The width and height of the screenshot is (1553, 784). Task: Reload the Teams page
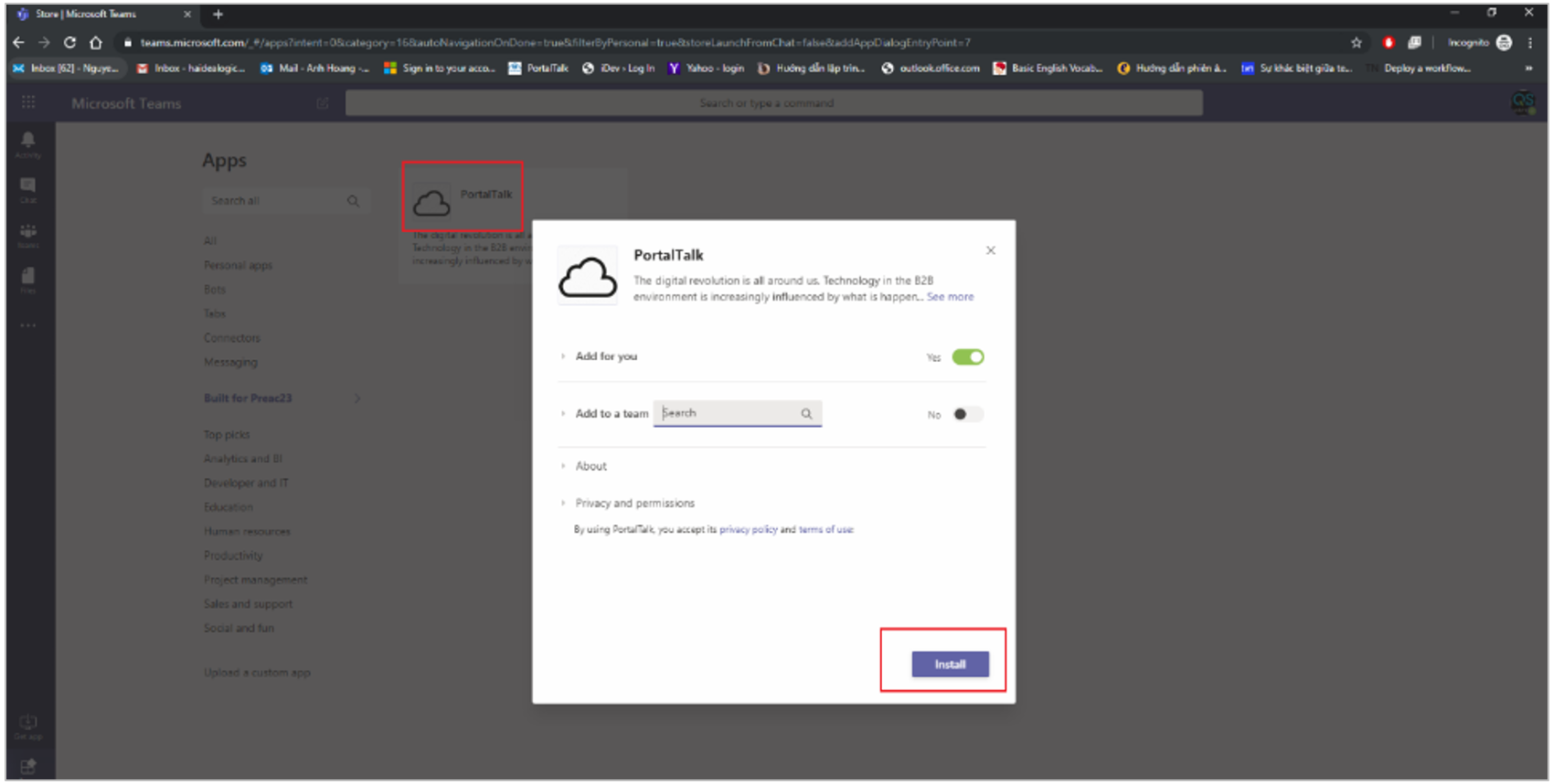point(69,42)
